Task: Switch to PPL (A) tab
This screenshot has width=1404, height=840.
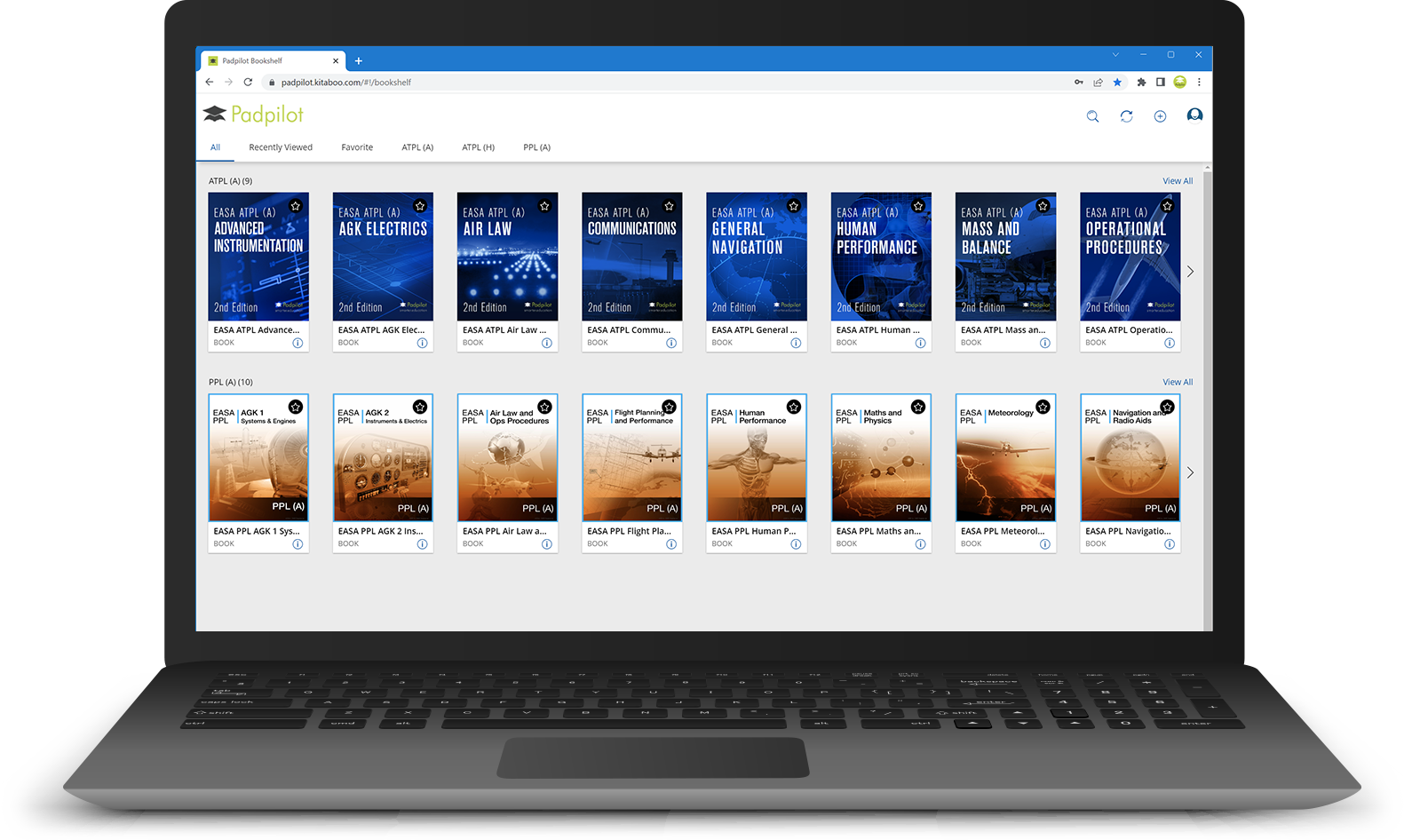Action: 536,147
